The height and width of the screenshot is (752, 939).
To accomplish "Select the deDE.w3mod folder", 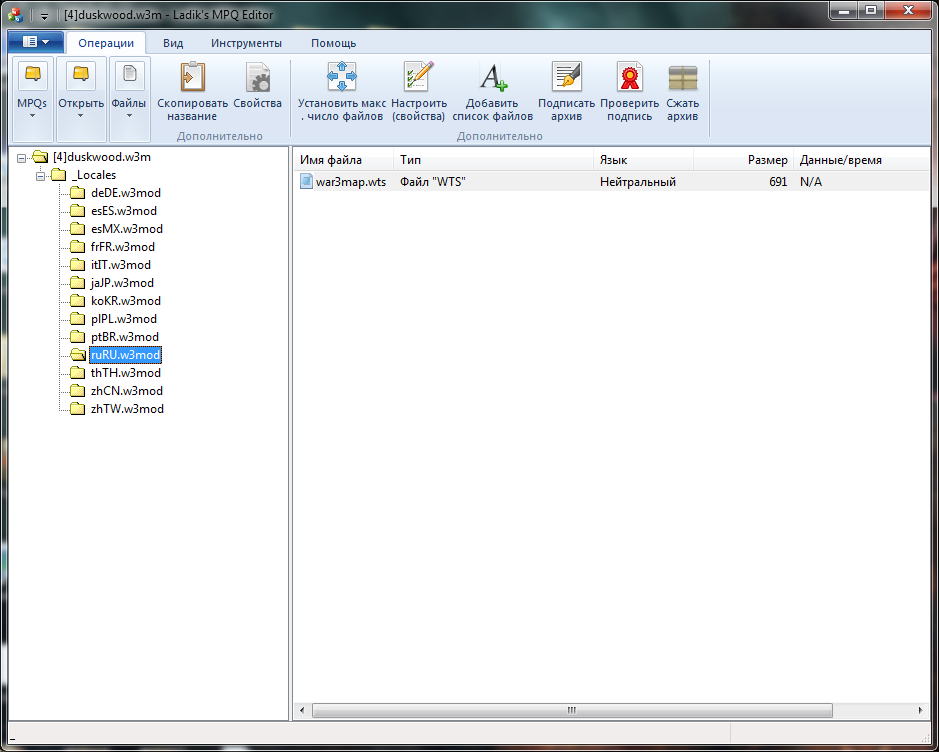I will pos(126,193).
